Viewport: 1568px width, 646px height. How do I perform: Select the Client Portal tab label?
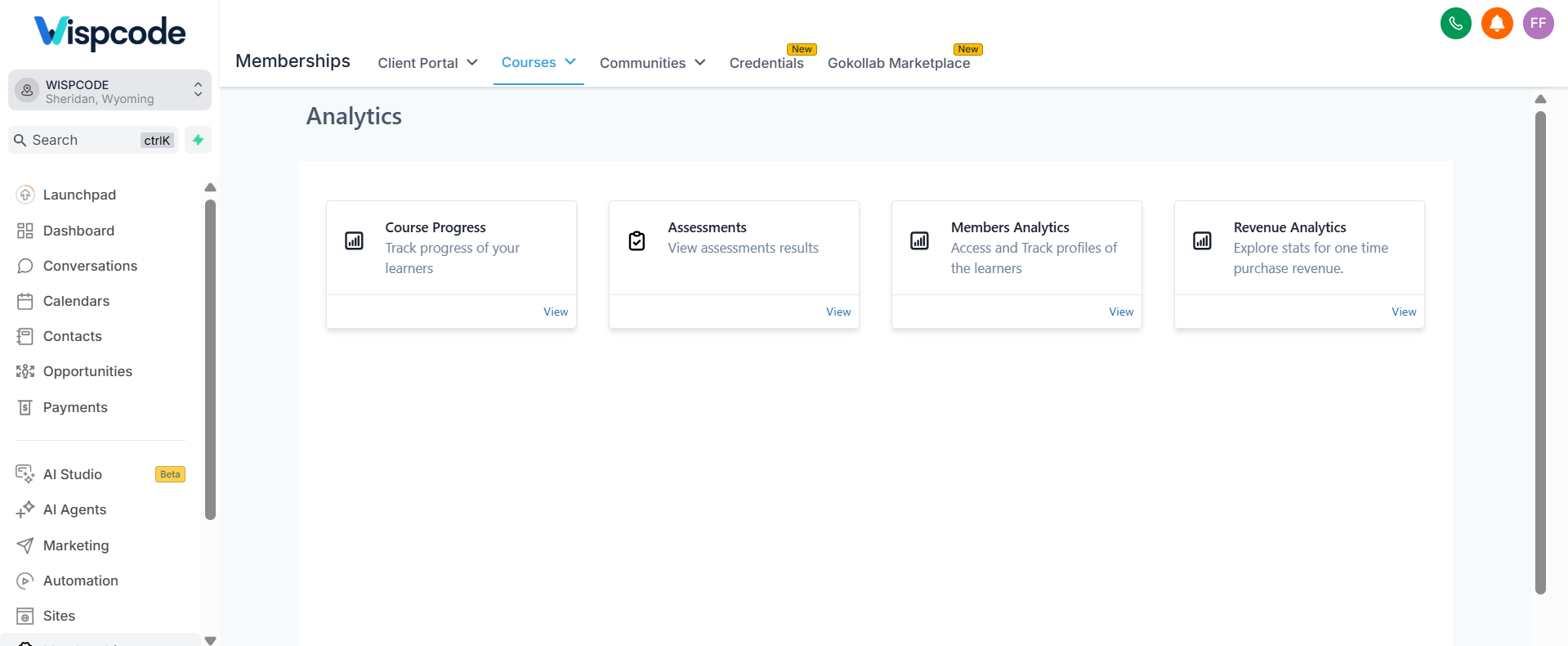click(418, 63)
